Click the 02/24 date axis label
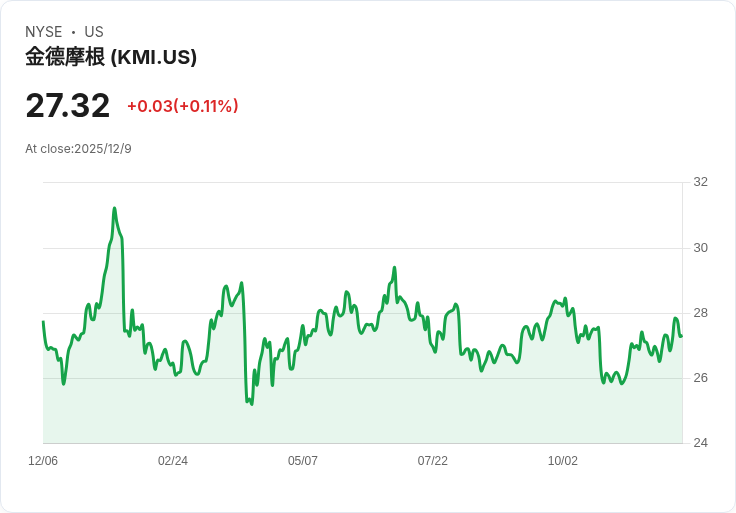Screen dimensions: 736x513 173,461
